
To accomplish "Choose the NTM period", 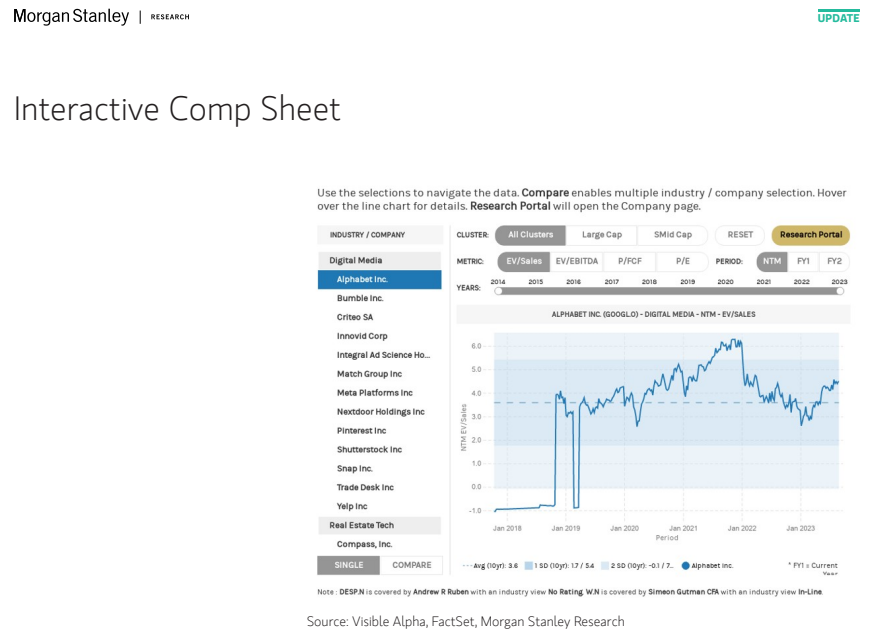I will point(772,261).
